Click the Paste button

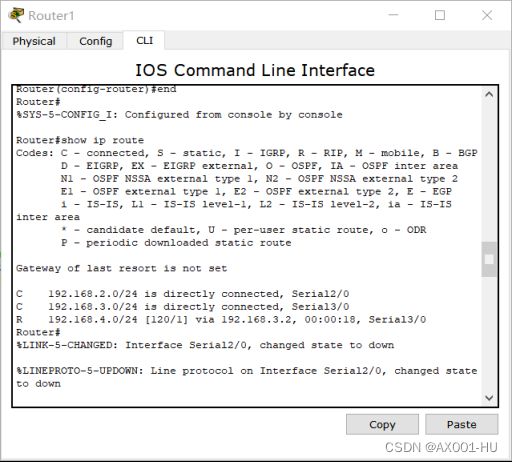click(462, 424)
